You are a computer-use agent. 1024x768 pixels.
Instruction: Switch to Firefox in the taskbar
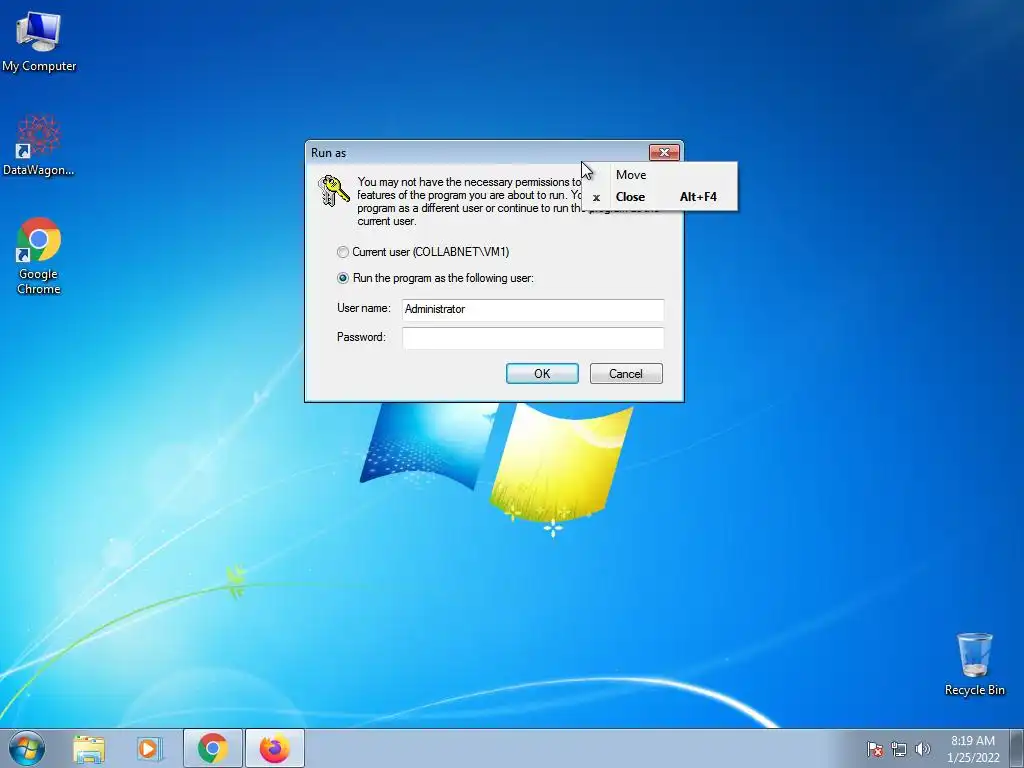pyautogui.click(x=275, y=748)
